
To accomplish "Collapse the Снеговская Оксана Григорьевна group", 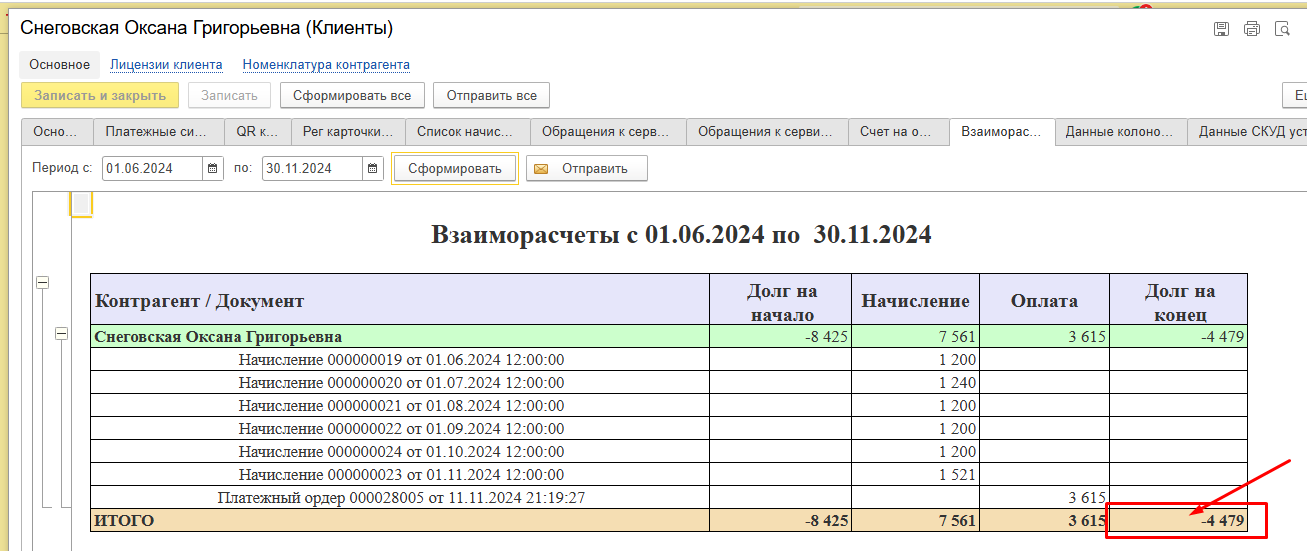I will click(x=62, y=334).
